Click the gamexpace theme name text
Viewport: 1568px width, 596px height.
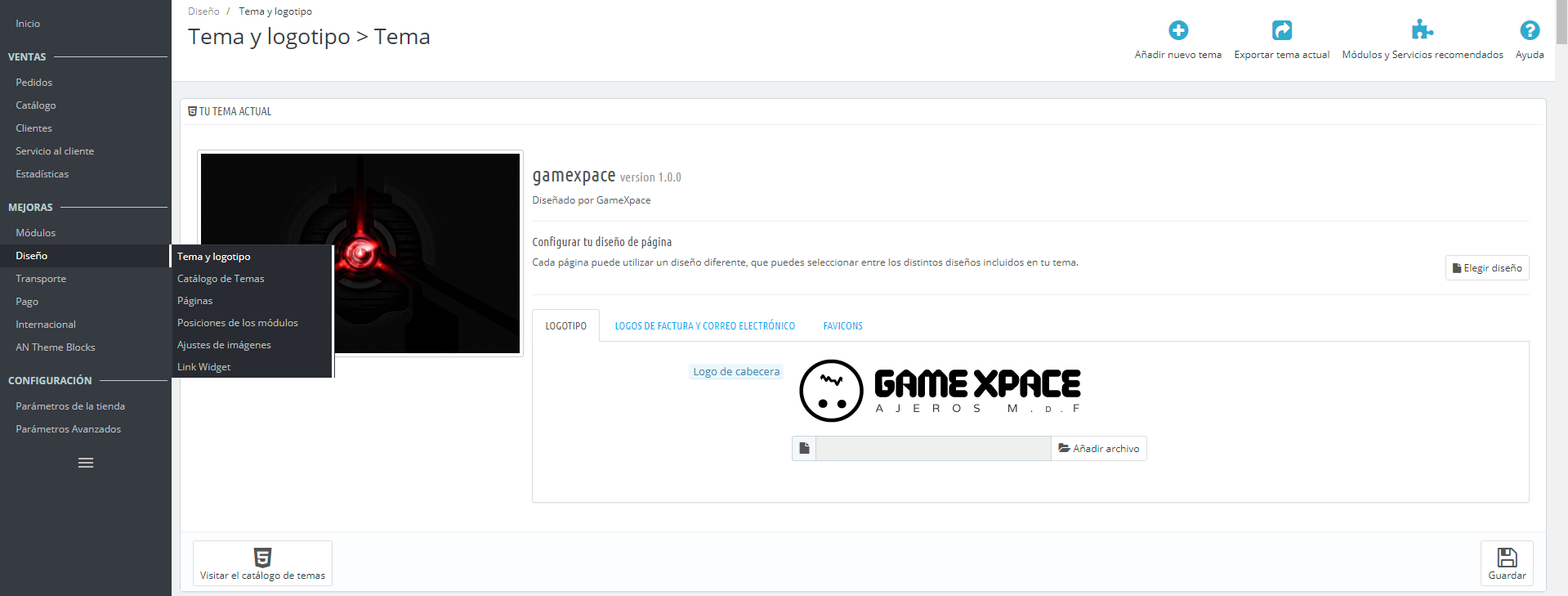coord(574,176)
